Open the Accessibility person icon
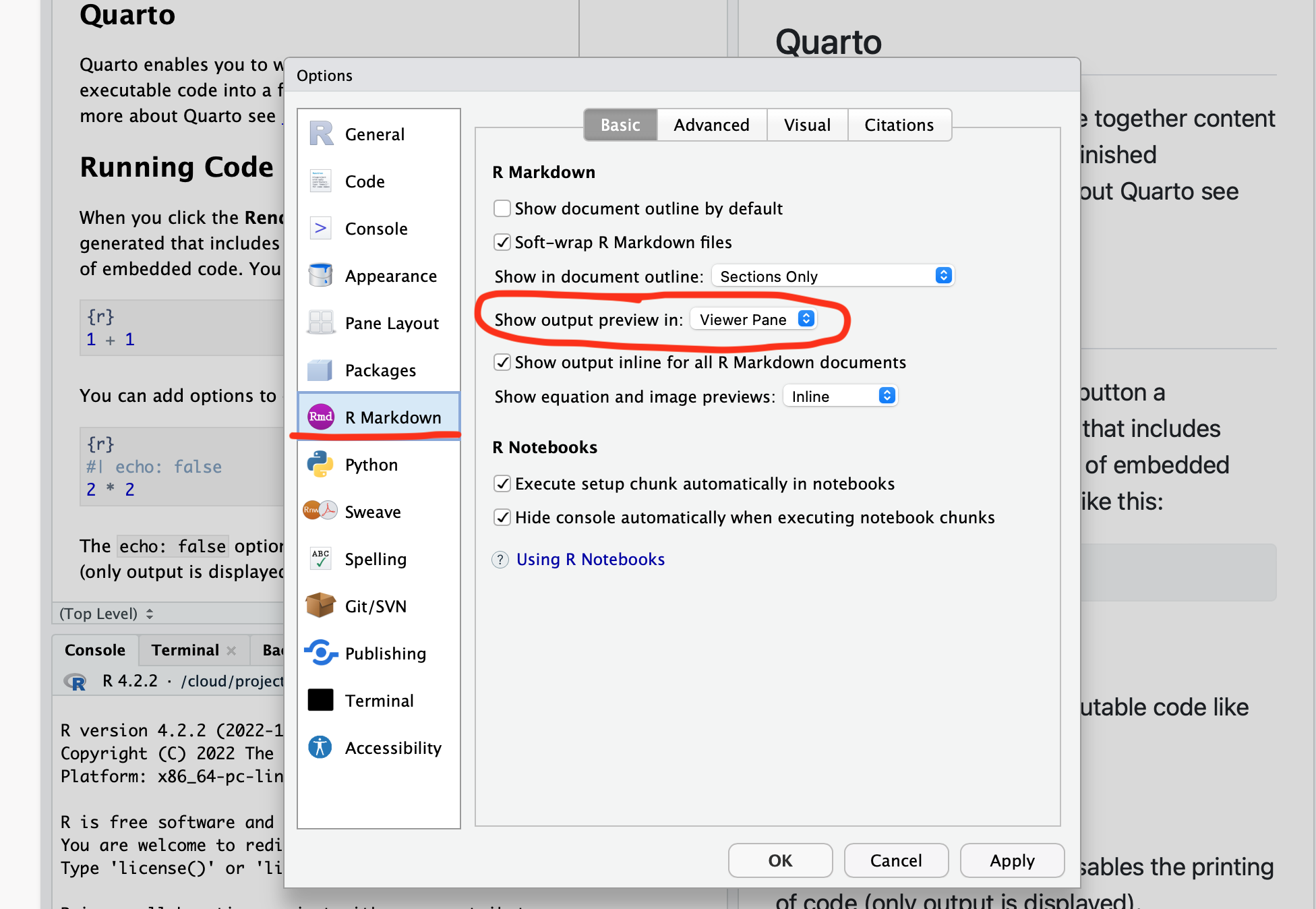This screenshot has height=909, width=1316. coord(321,747)
